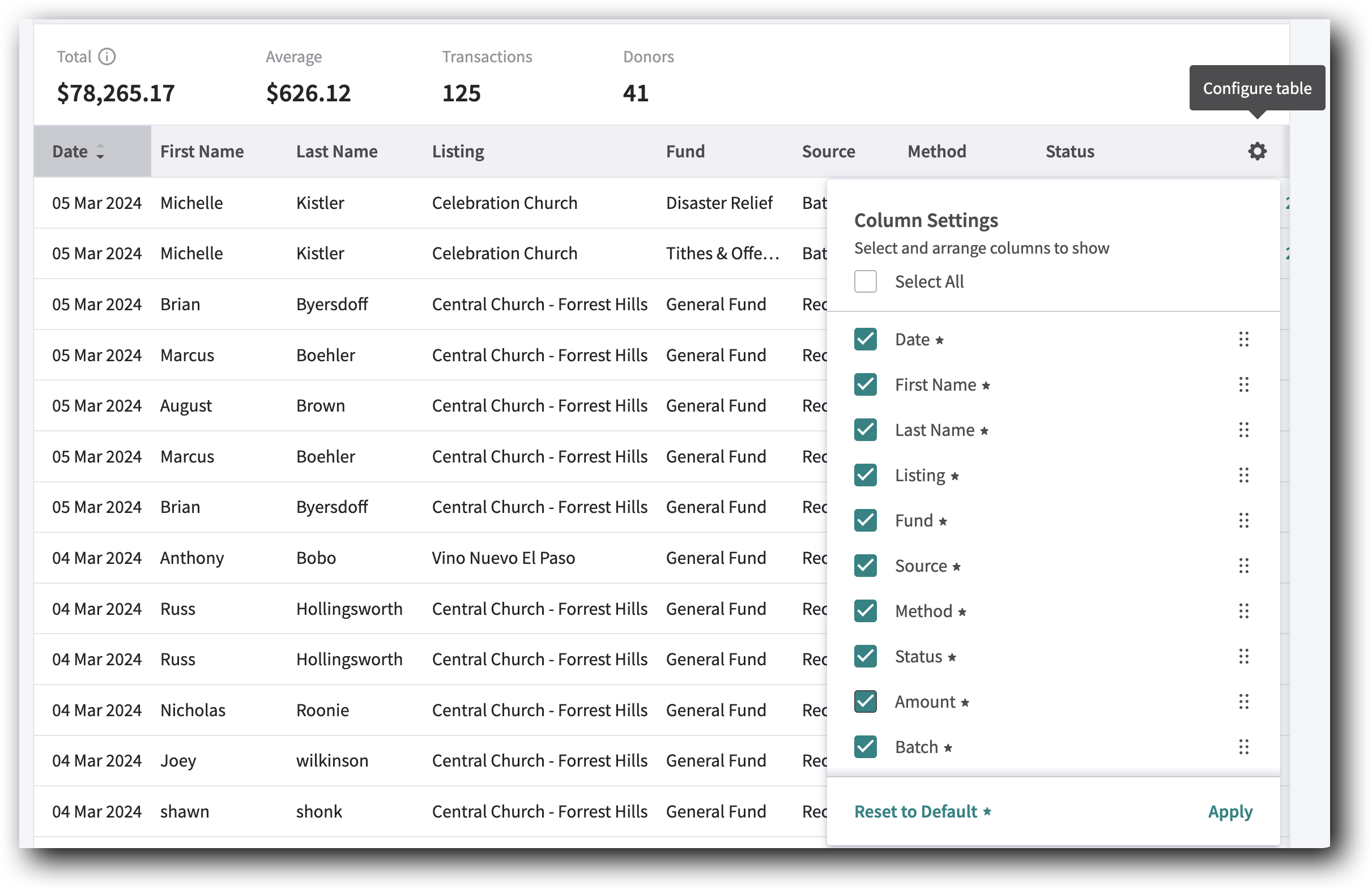Screen dimensions: 1372x890
Task: Grab the drag handle beside Date column
Action: coord(1244,339)
